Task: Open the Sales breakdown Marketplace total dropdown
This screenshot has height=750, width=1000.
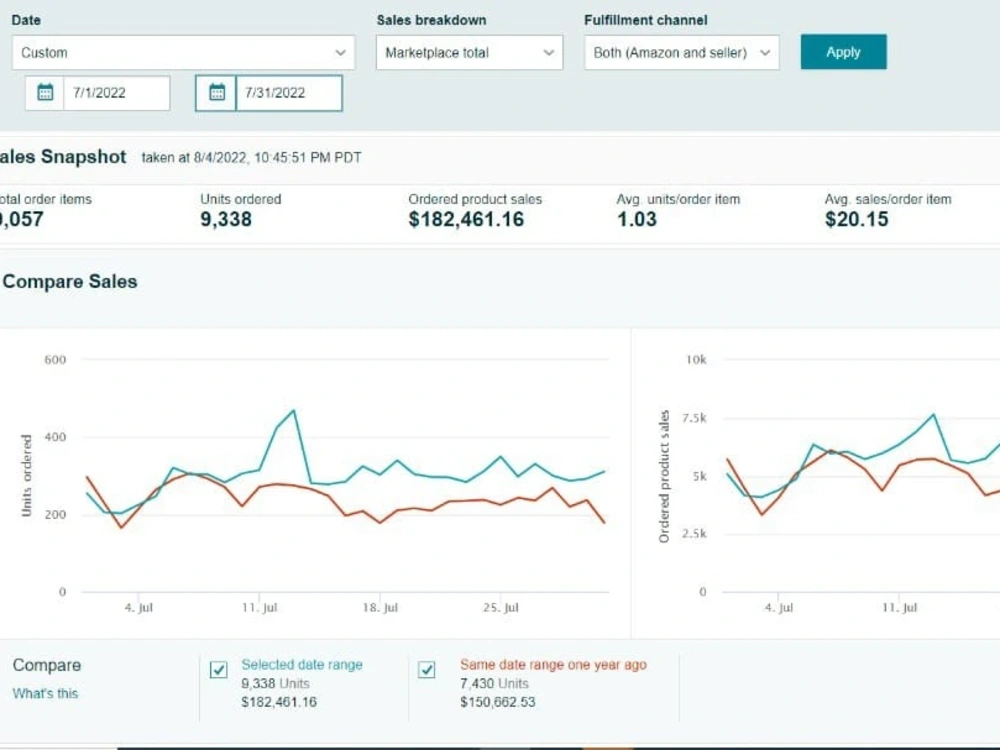Action: tap(469, 52)
